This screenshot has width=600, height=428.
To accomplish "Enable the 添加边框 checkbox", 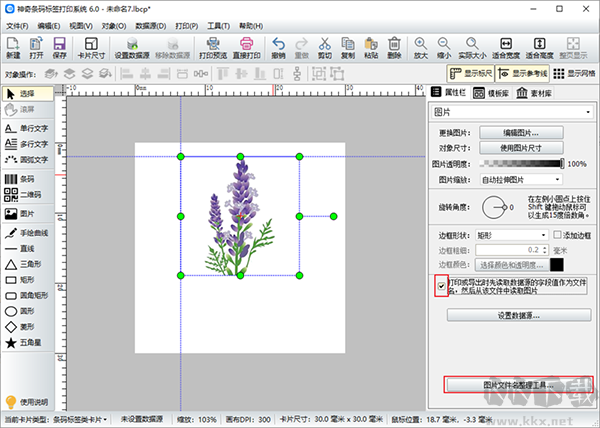I will [x=557, y=234].
